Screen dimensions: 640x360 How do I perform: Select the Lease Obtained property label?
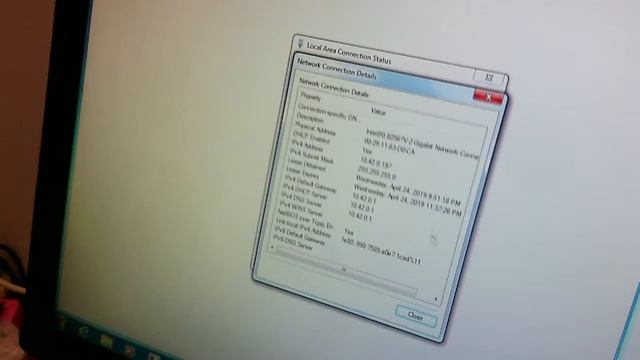(x=306, y=164)
